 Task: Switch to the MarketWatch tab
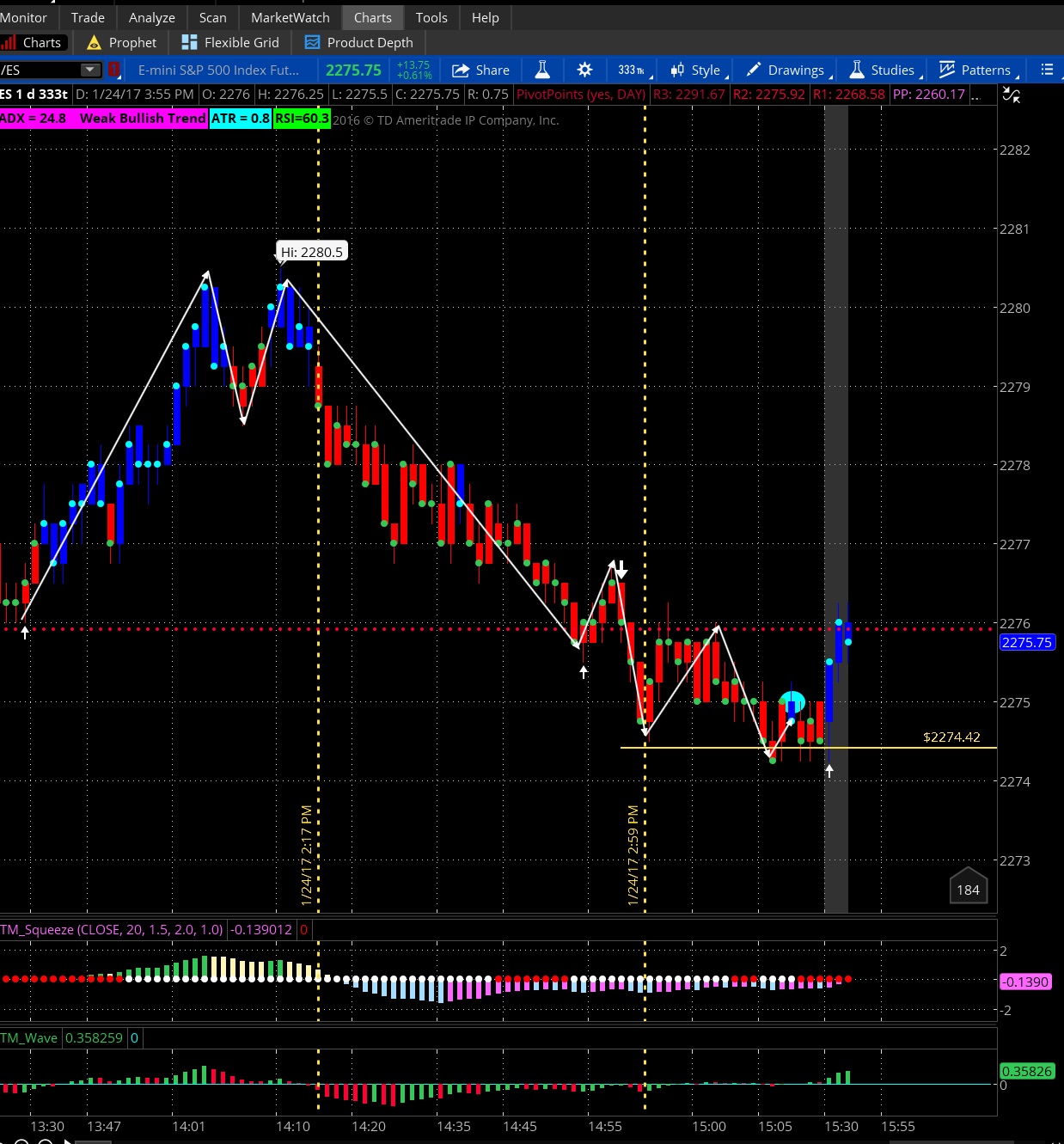(290, 17)
